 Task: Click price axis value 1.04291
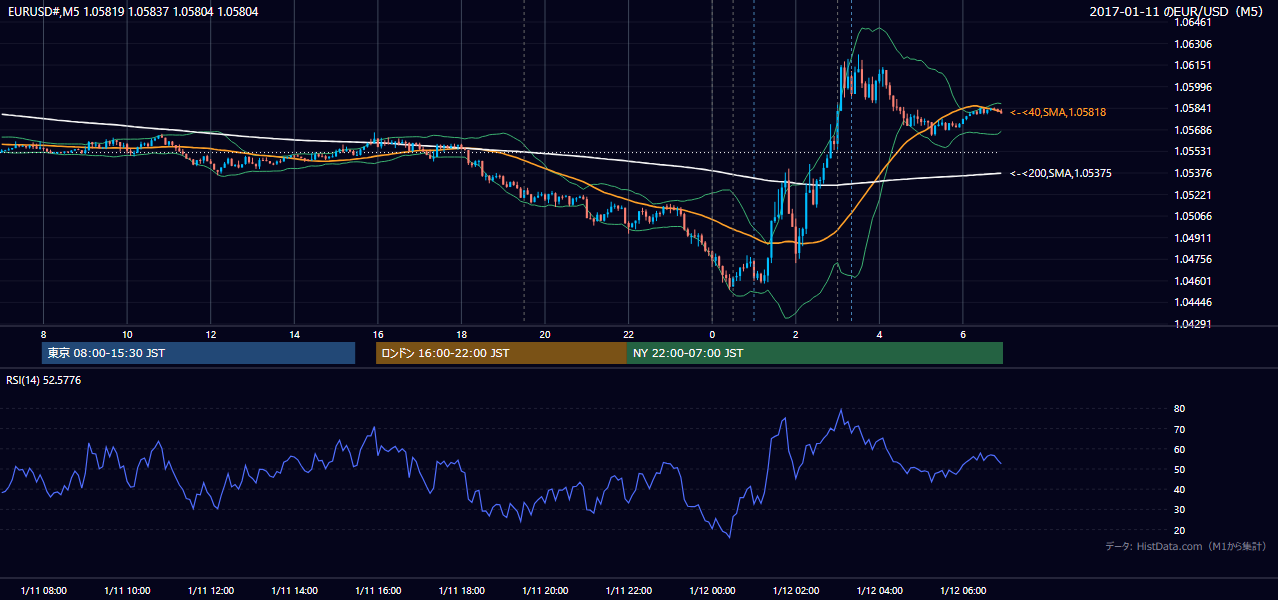pos(1194,324)
